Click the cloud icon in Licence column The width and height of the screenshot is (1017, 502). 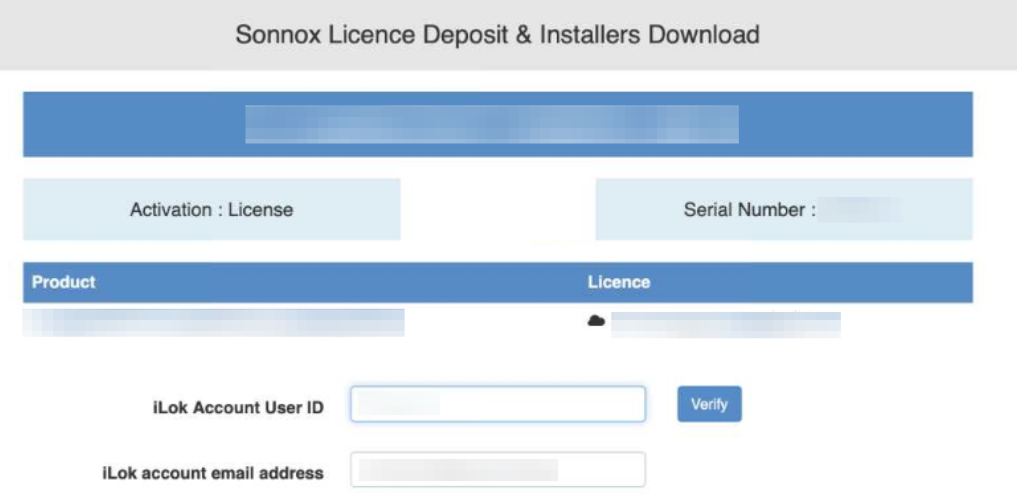pyautogui.click(x=595, y=320)
